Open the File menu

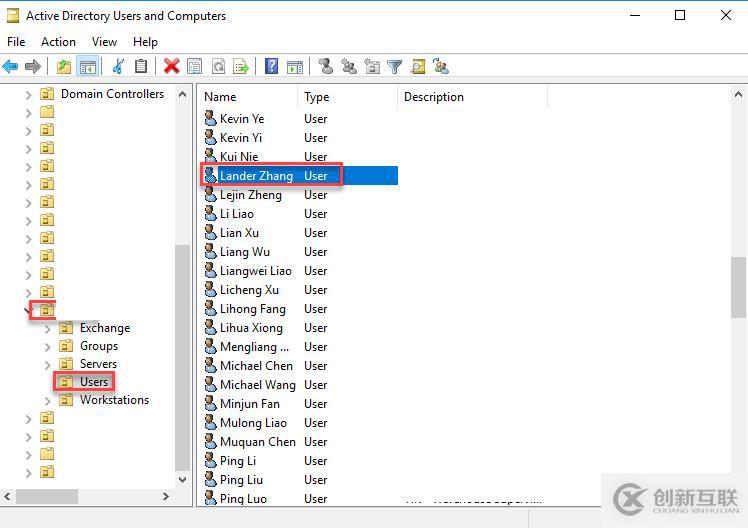pyautogui.click(x=16, y=42)
